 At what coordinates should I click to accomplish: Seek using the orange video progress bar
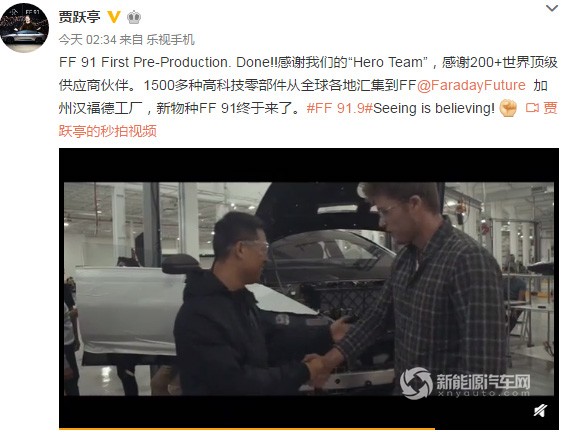247,429
